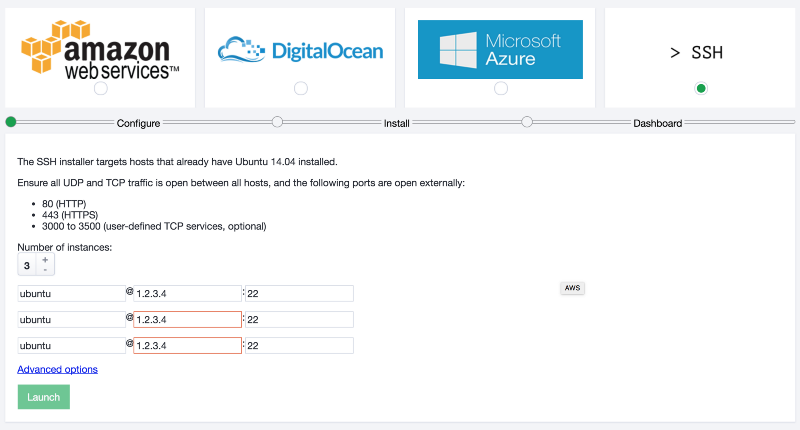The image size is (800, 430).
Task: Select the Microsoft Azure radio button
Action: click(501, 88)
